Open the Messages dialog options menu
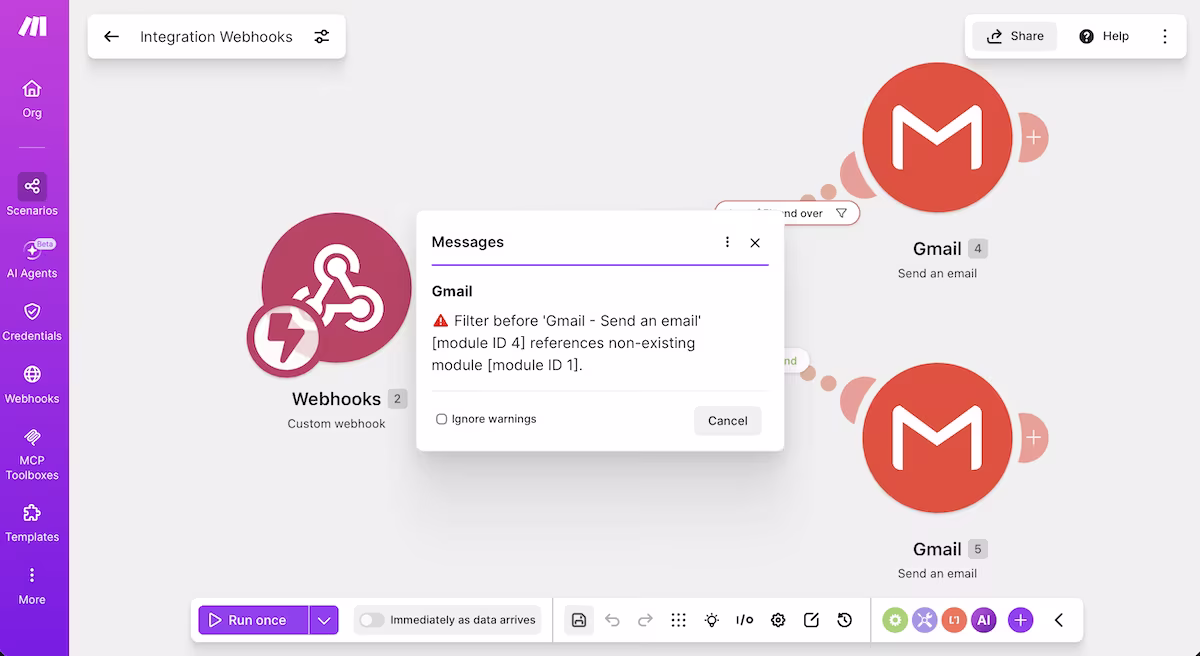The width and height of the screenshot is (1200, 656). 727,242
